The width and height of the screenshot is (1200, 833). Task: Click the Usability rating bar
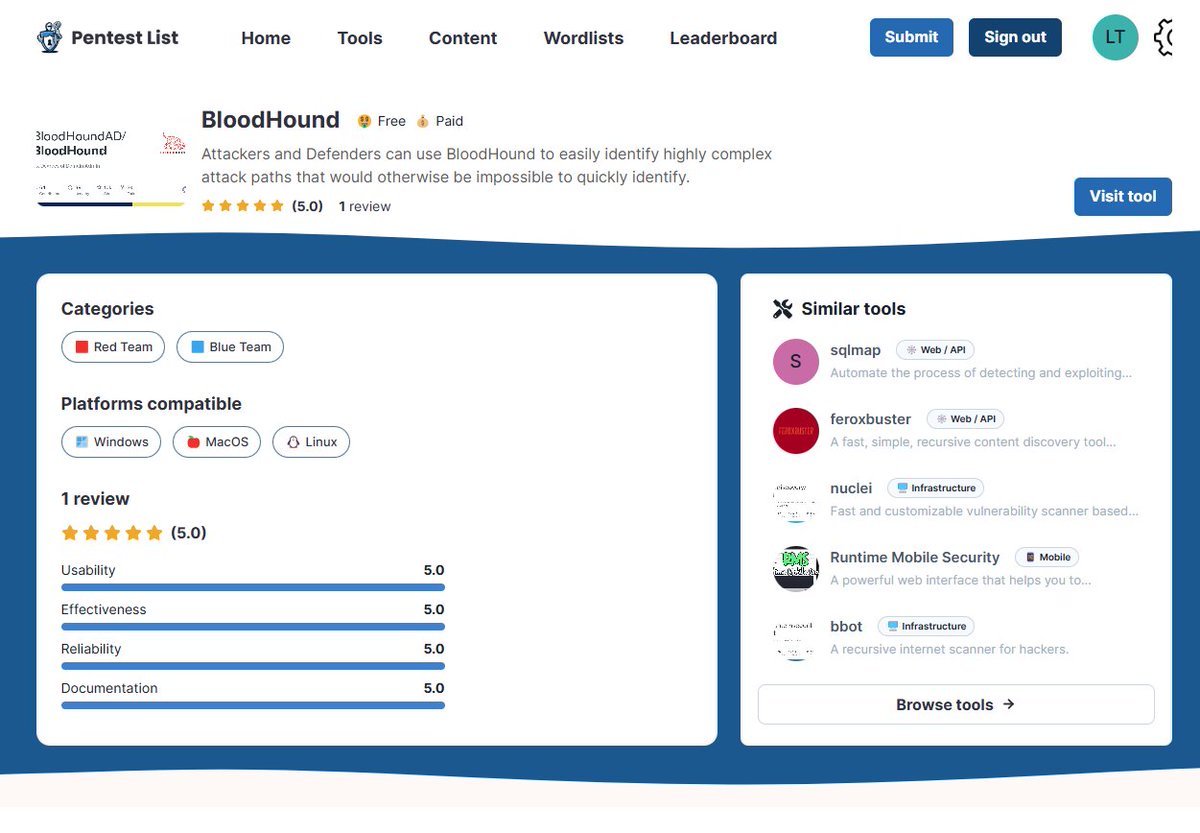[253, 587]
